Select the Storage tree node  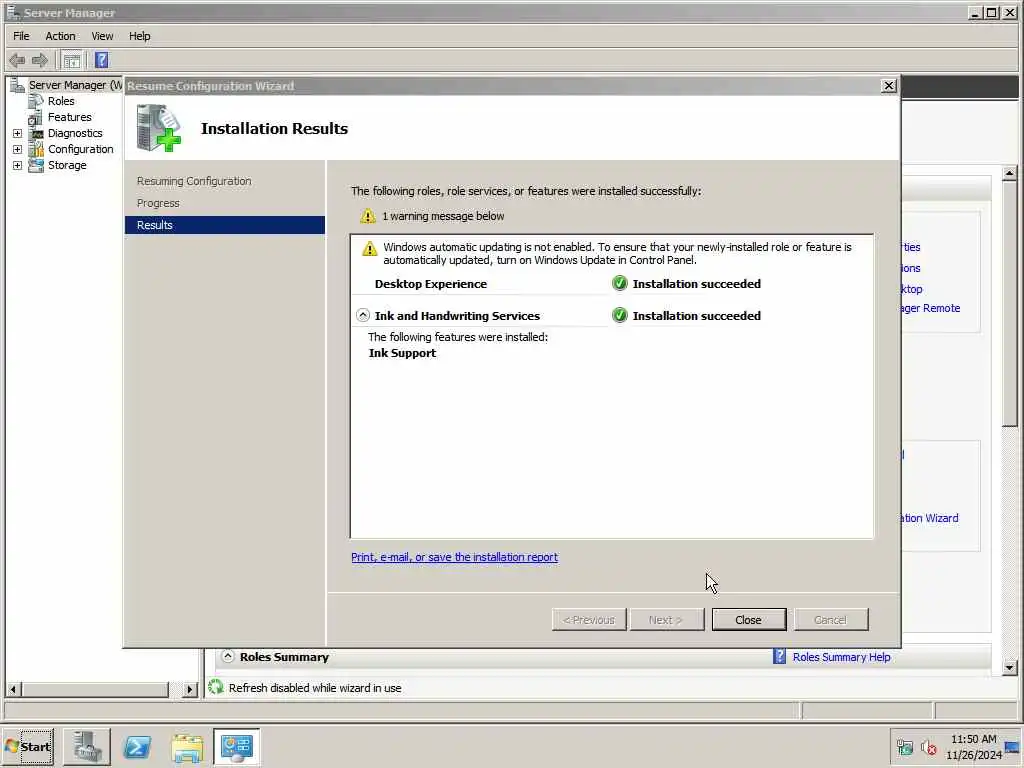point(67,165)
